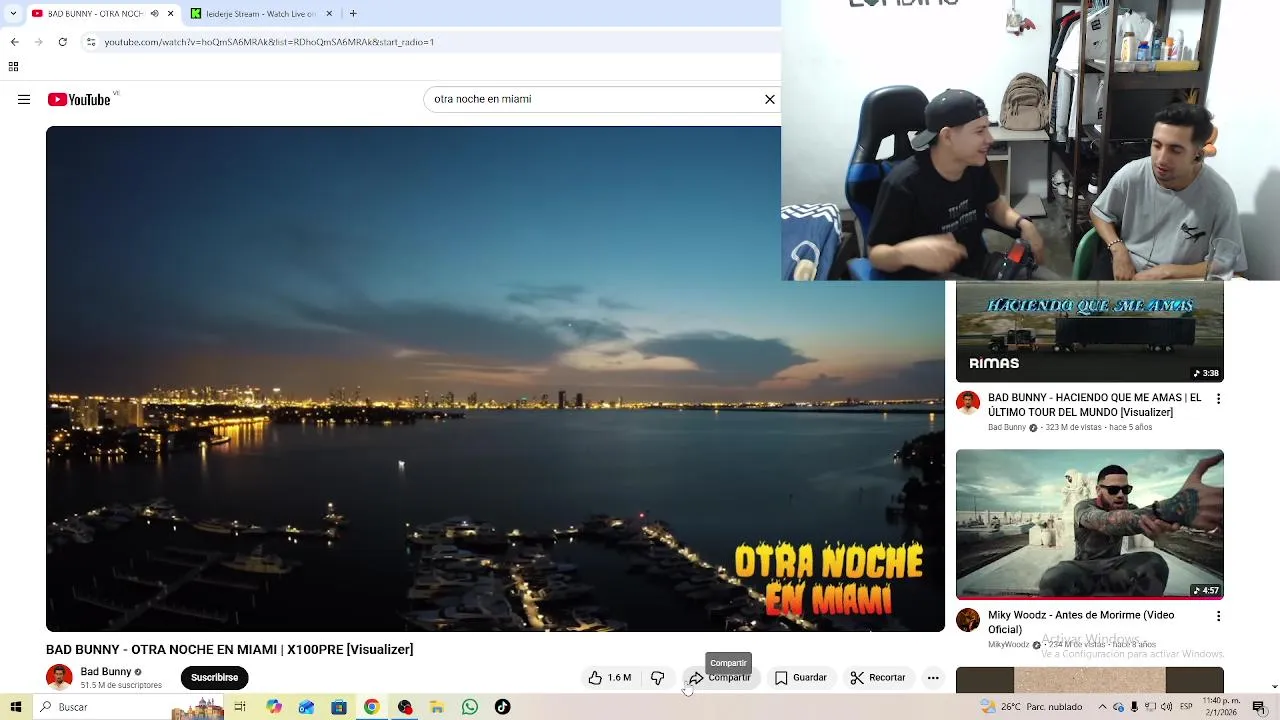
Task: Open Bad Bunny channel name link under the video
Action: (106, 672)
